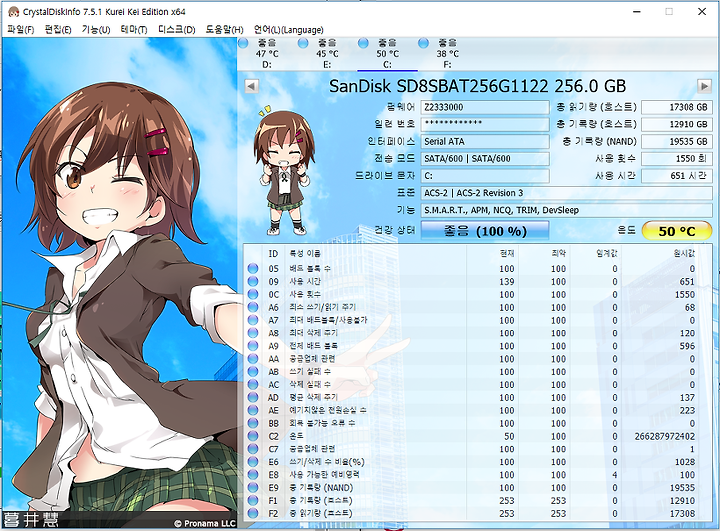Click the status icon of attribute AD
Viewport: 720px width, 531px height.
coord(253,397)
